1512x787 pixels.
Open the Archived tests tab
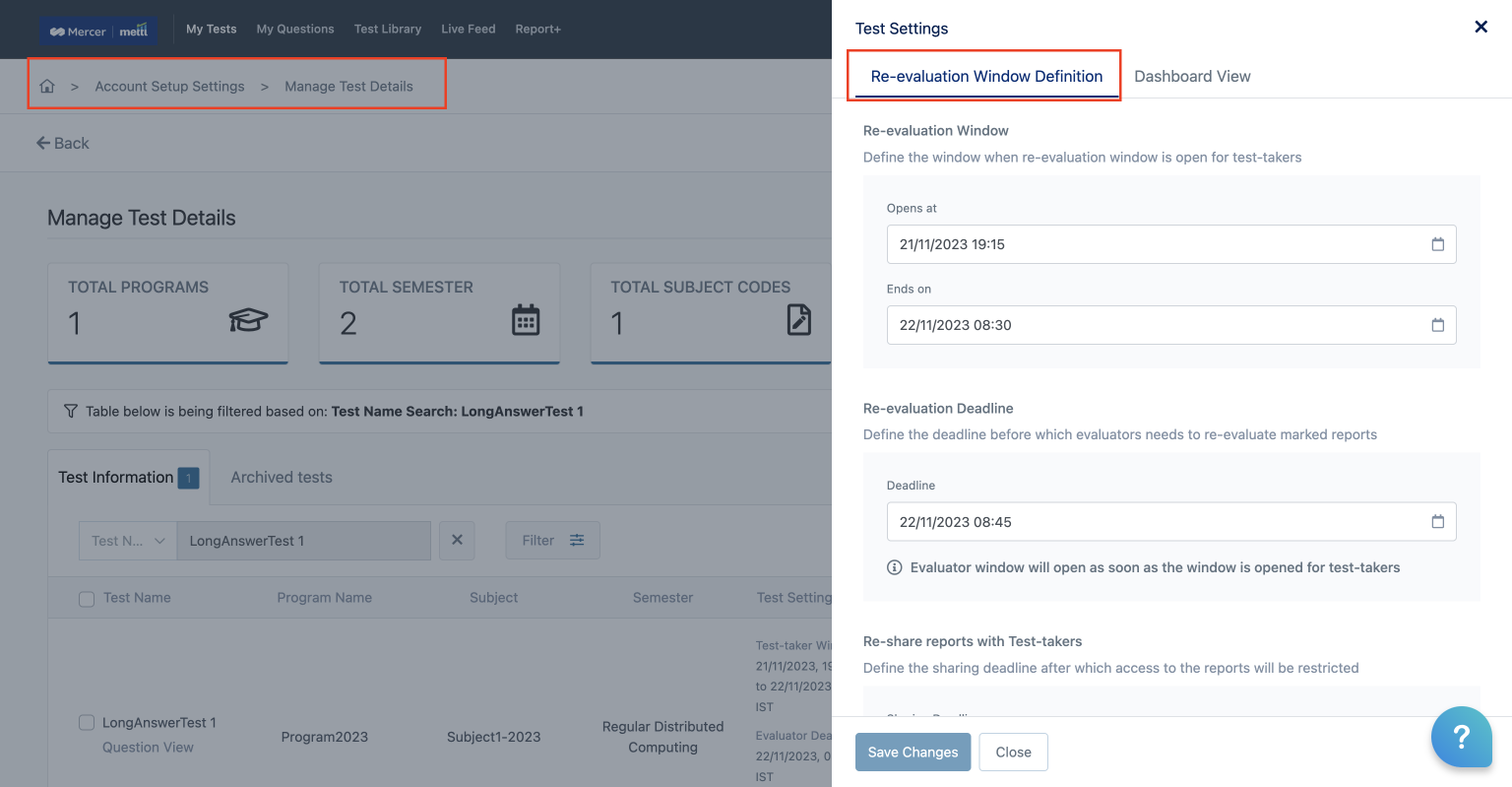pos(282,478)
